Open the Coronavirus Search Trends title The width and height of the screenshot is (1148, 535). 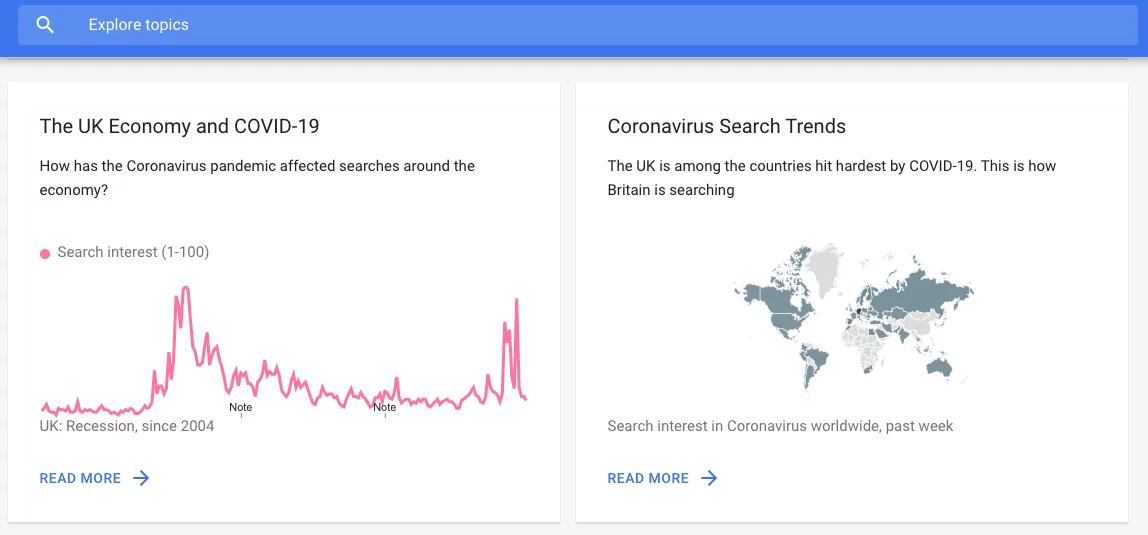click(726, 127)
